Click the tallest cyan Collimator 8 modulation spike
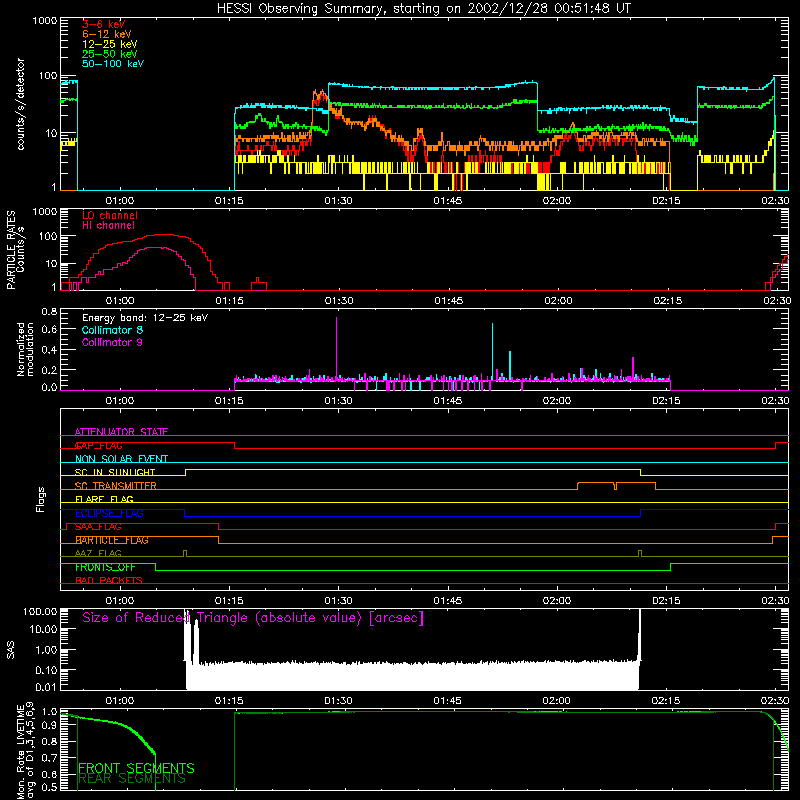800x800 pixels. (x=492, y=350)
